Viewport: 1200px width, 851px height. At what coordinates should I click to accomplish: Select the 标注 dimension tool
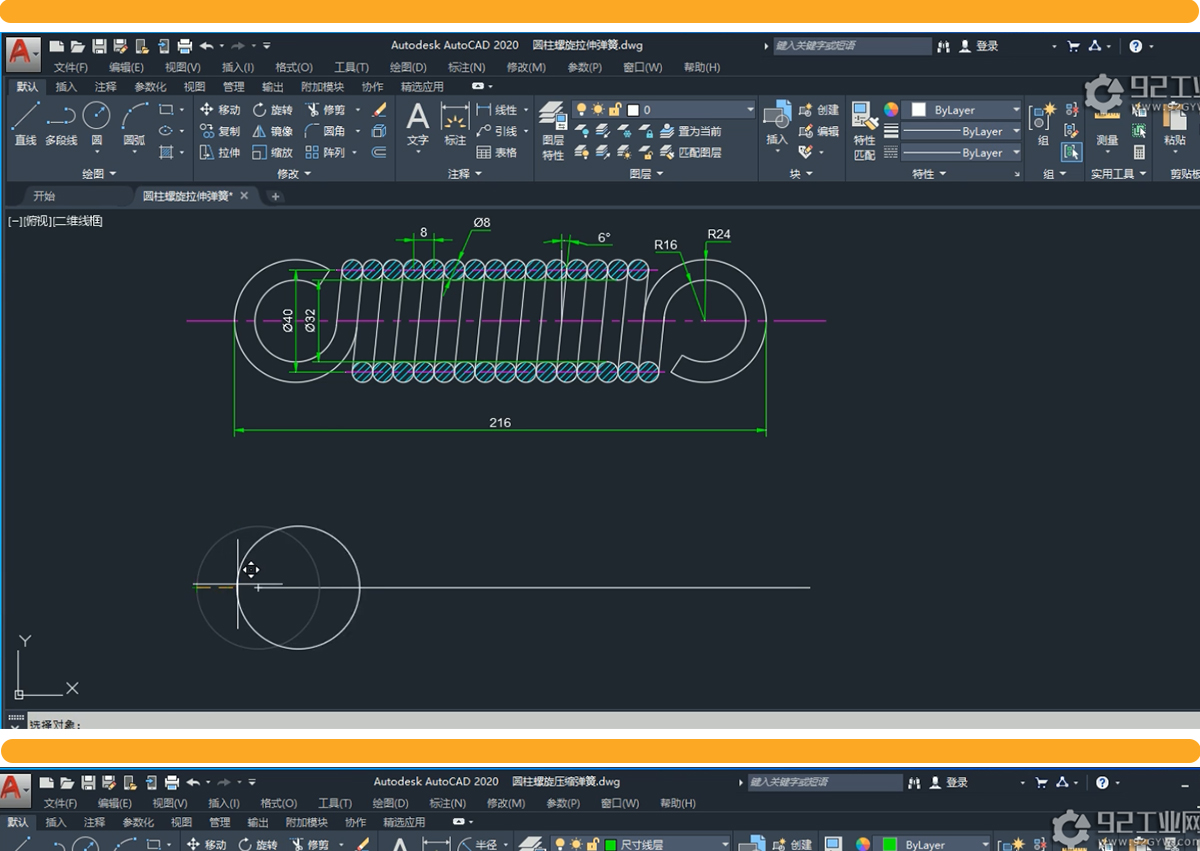(455, 124)
